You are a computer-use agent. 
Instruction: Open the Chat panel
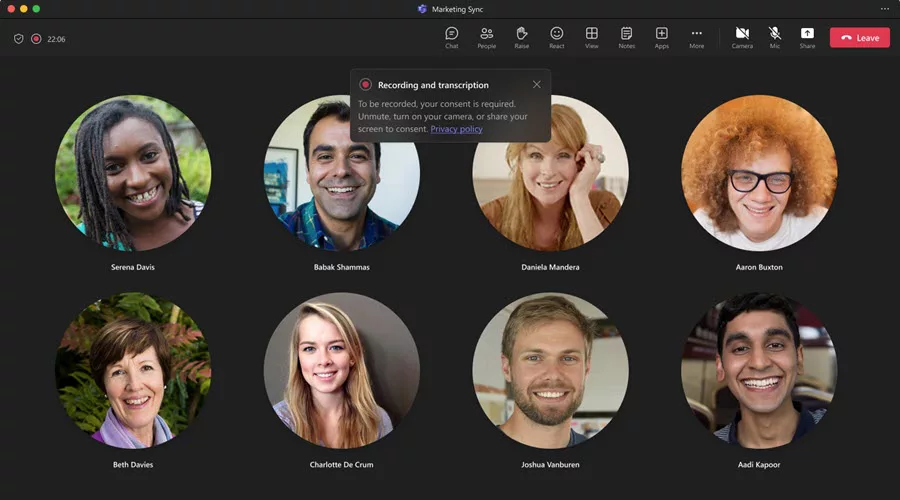[x=451, y=37]
